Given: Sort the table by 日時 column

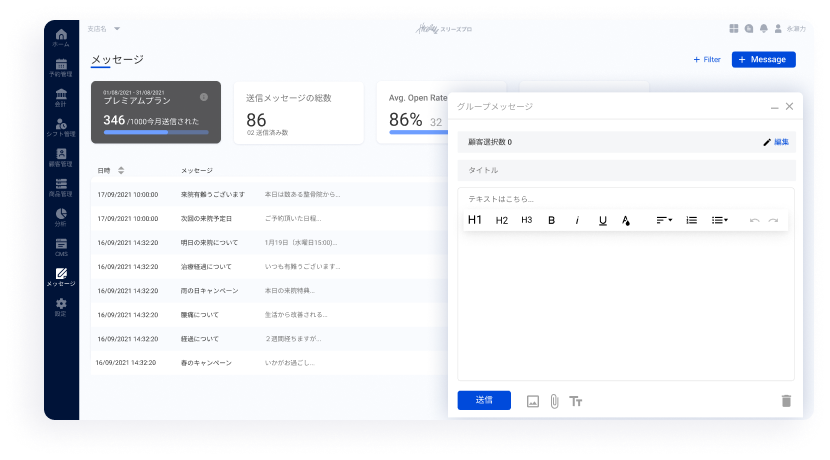Looking at the screenshot, I should (x=111, y=170).
